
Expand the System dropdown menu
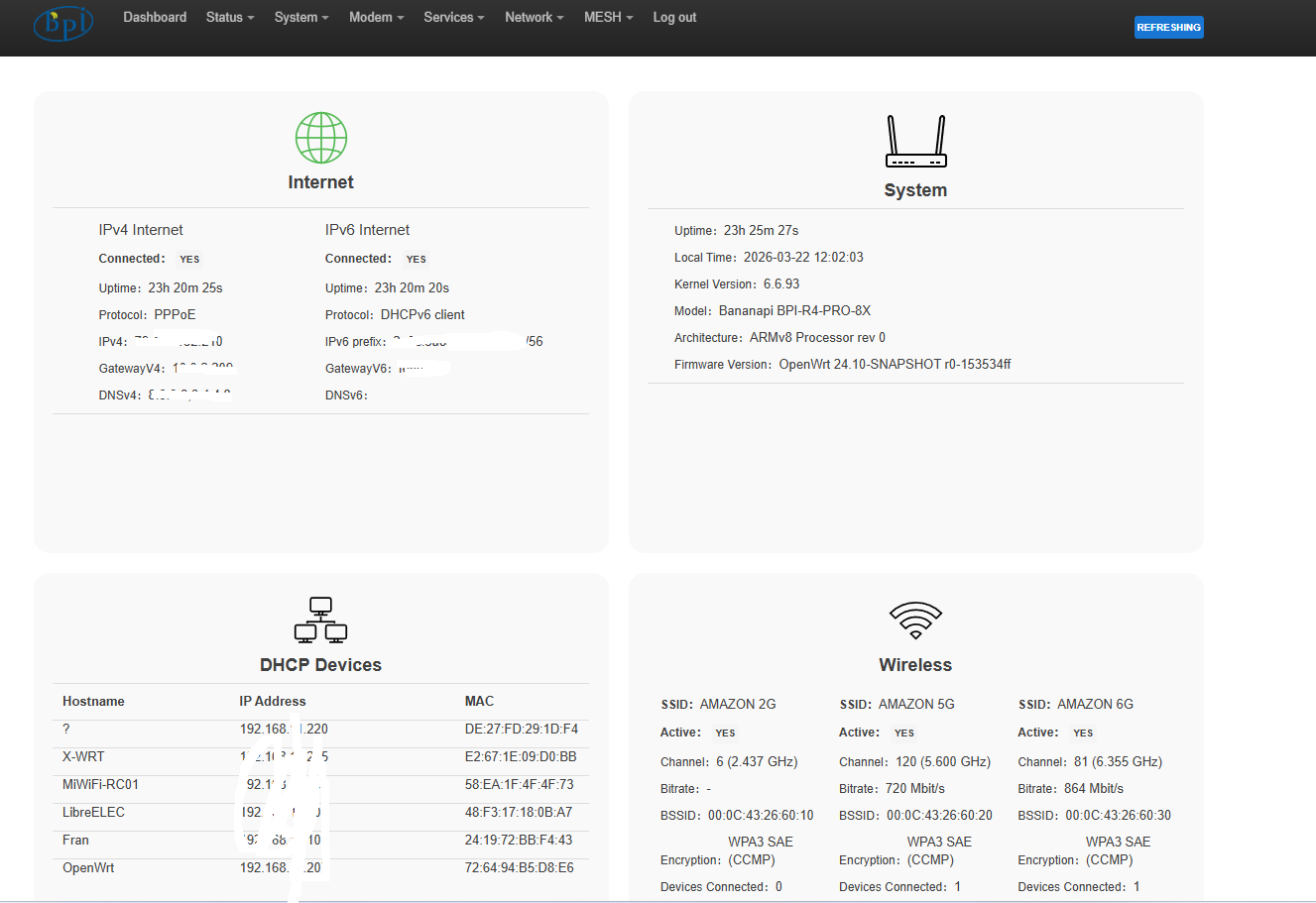click(x=301, y=18)
